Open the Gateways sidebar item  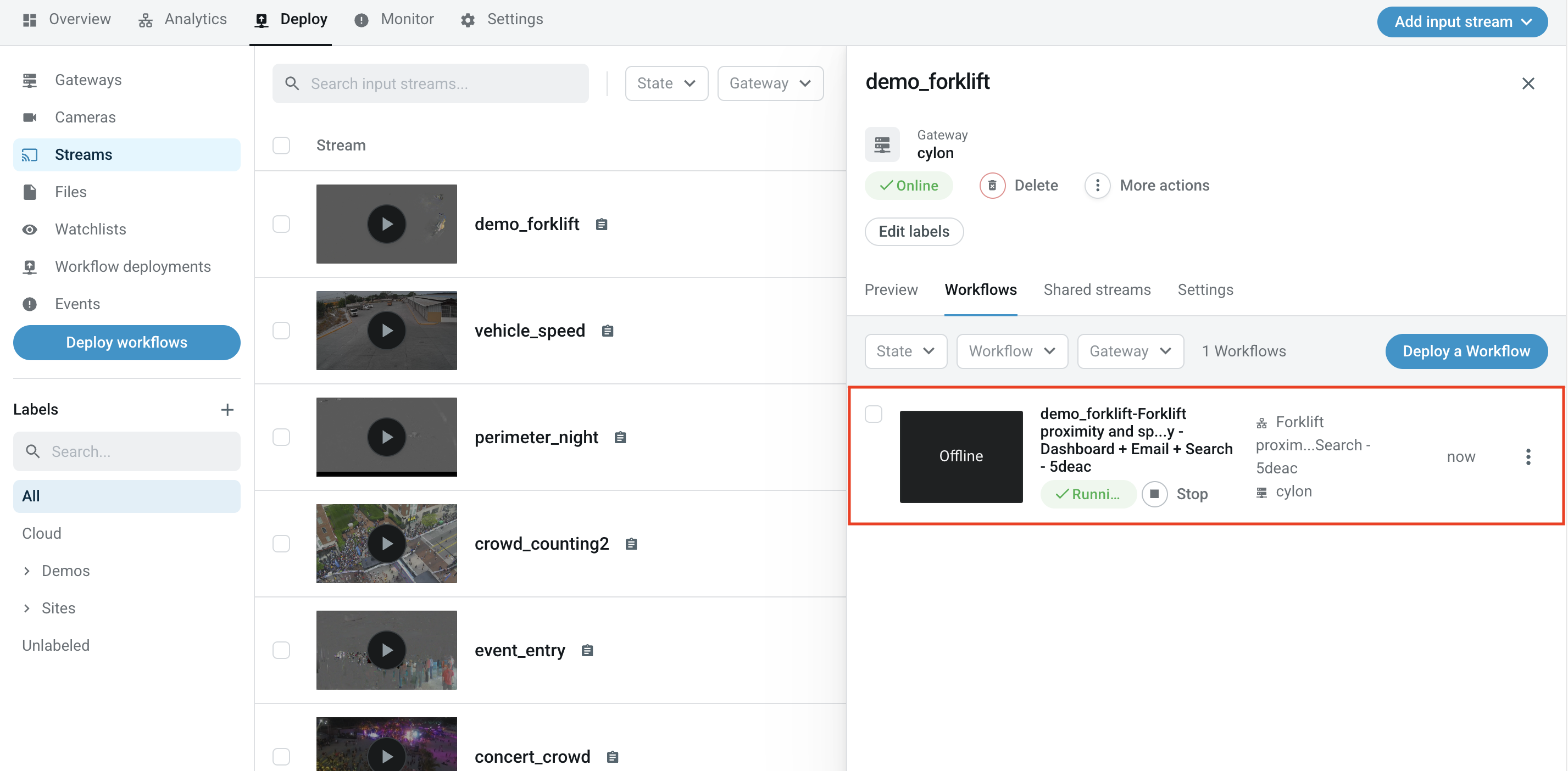click(126, 80)
